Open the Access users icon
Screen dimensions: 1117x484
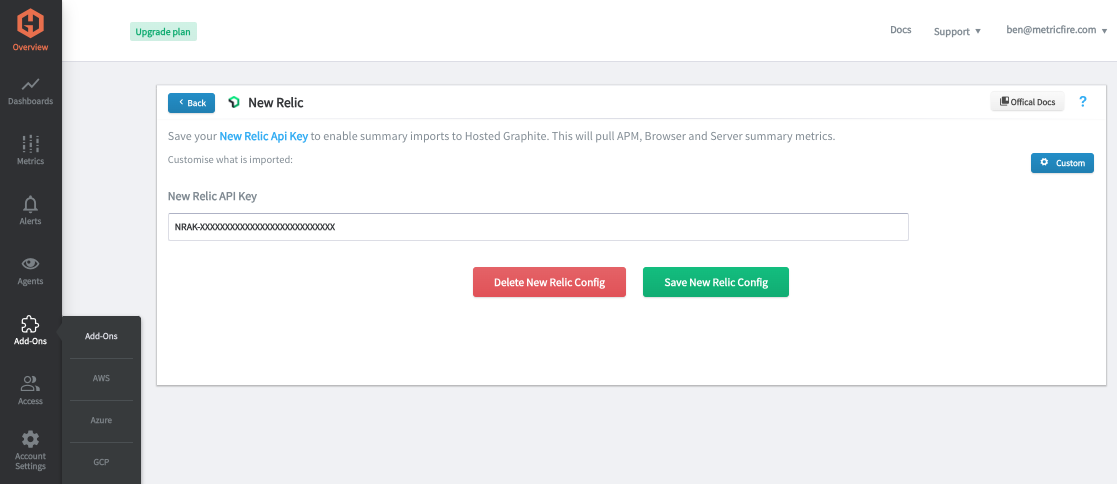(31, 385)
